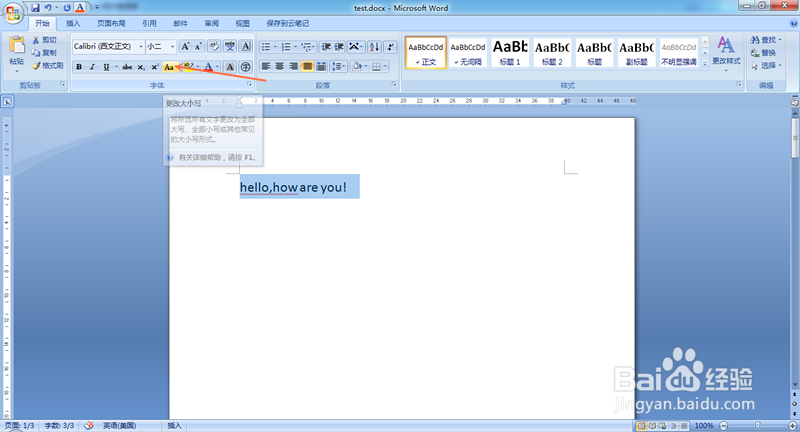Screen dimensions: 800x432
Task: Open the Review (审阅) tab
Action: coord(211,23)
